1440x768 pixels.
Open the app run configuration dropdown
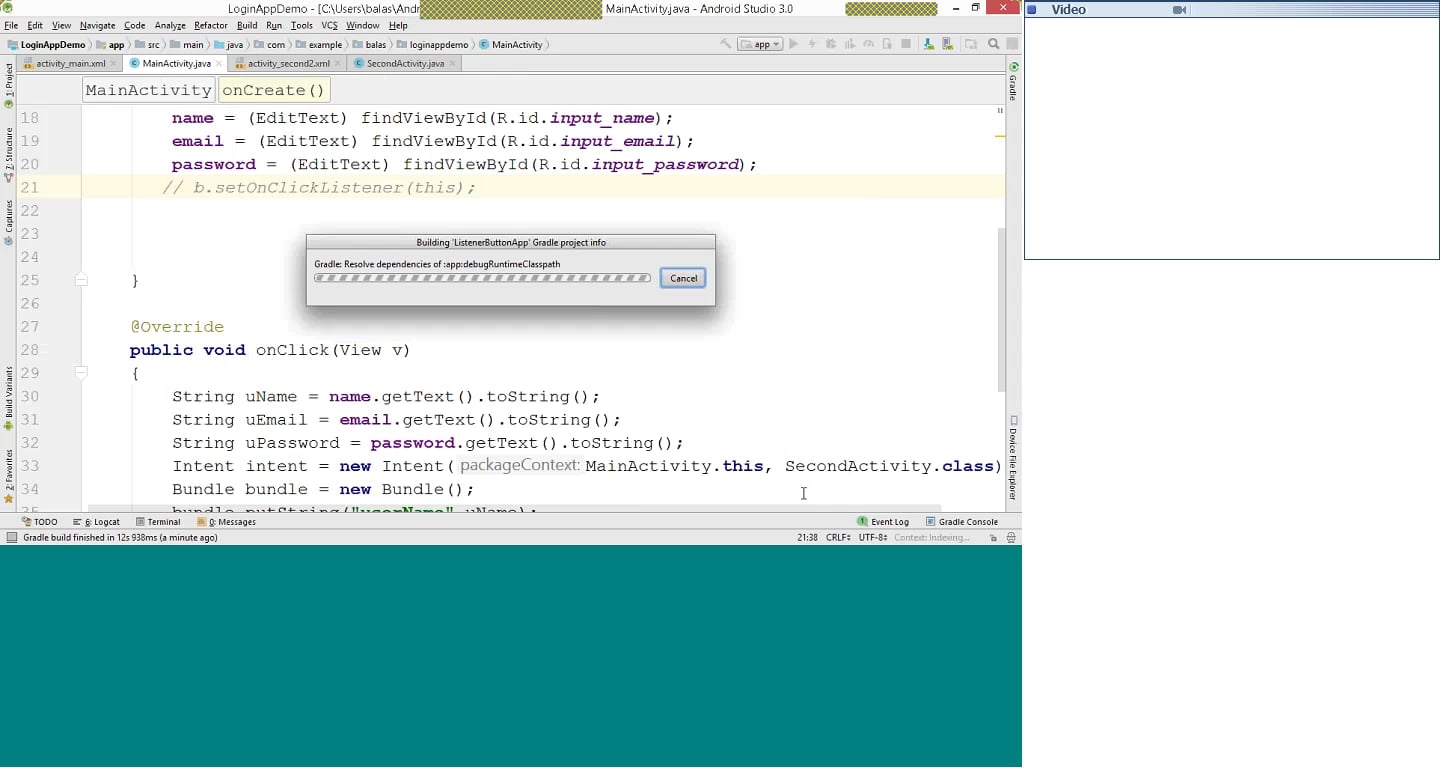point(760,44)
